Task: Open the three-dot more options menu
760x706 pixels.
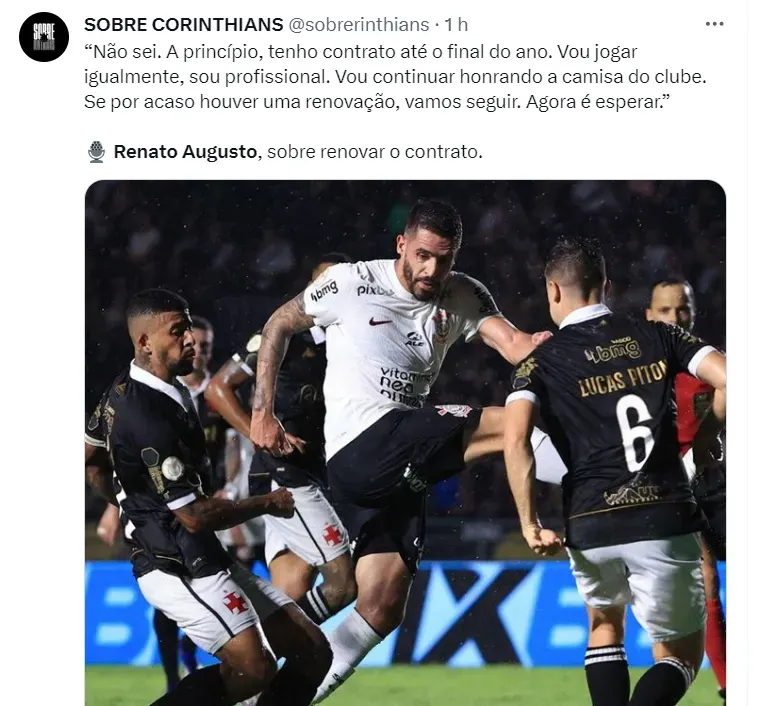Action: coord(714,24)
